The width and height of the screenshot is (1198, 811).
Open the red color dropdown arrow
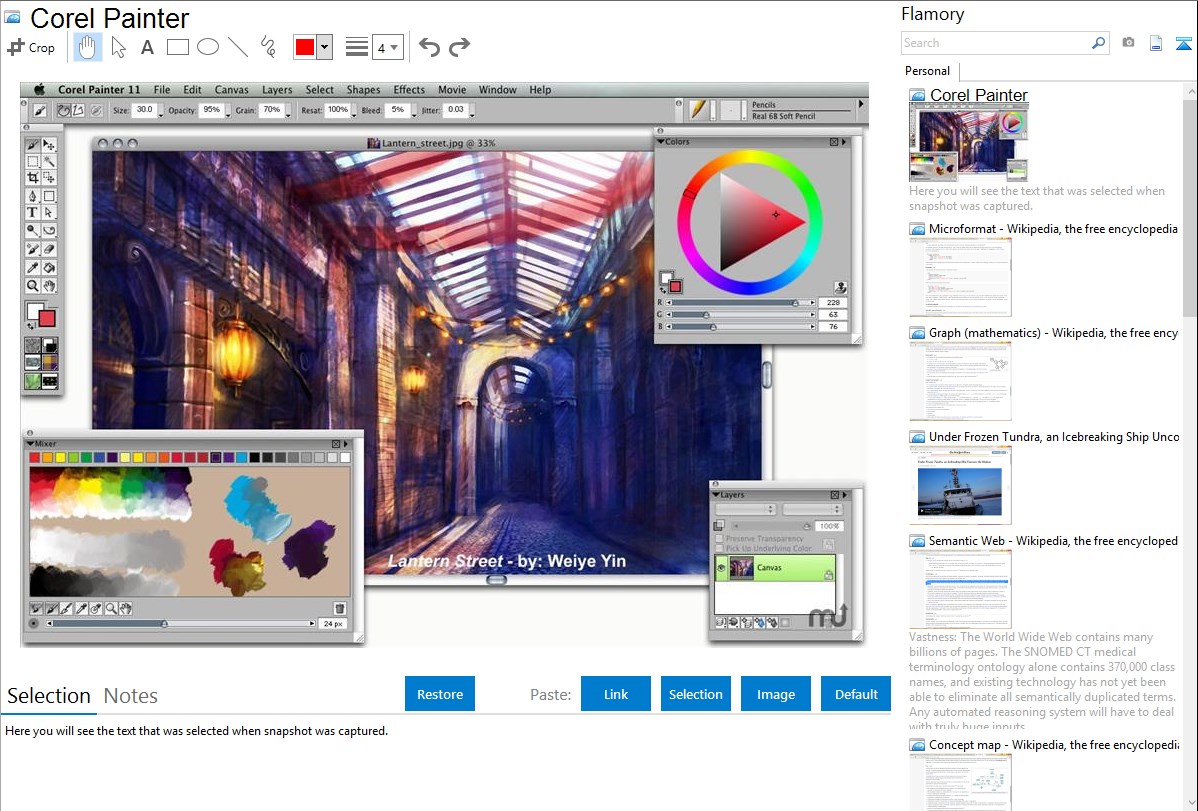(324, 47)
